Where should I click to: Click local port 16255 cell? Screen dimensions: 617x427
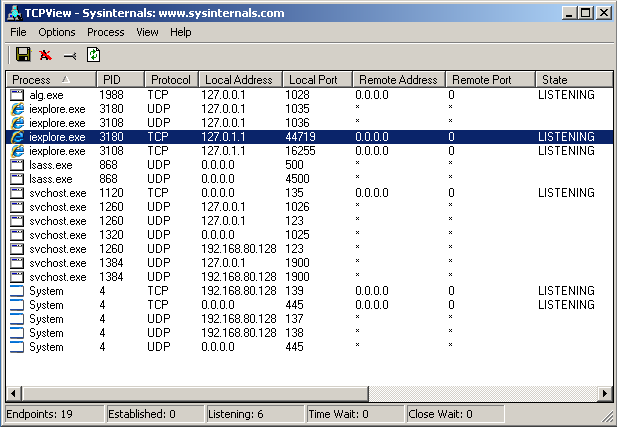(x=300, y=151)
